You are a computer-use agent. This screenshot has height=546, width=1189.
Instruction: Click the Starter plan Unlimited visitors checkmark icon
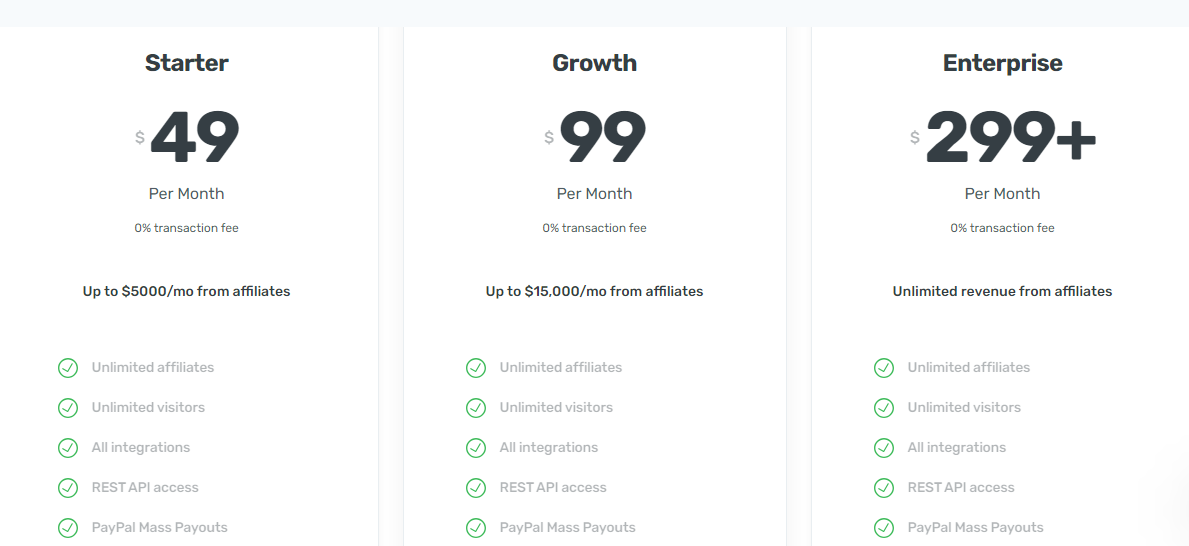(x=68, y=408)
